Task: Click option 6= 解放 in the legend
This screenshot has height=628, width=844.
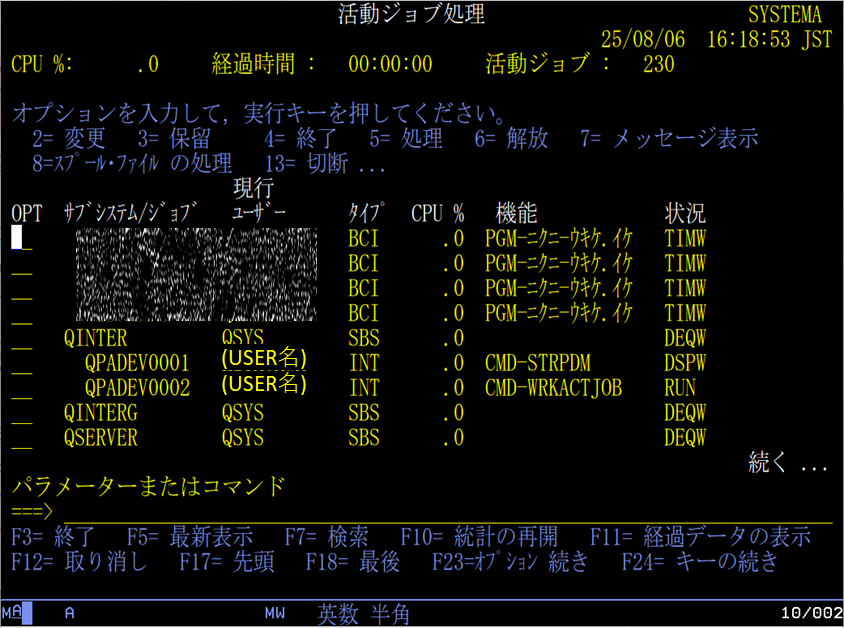Action: click(511, 139)
